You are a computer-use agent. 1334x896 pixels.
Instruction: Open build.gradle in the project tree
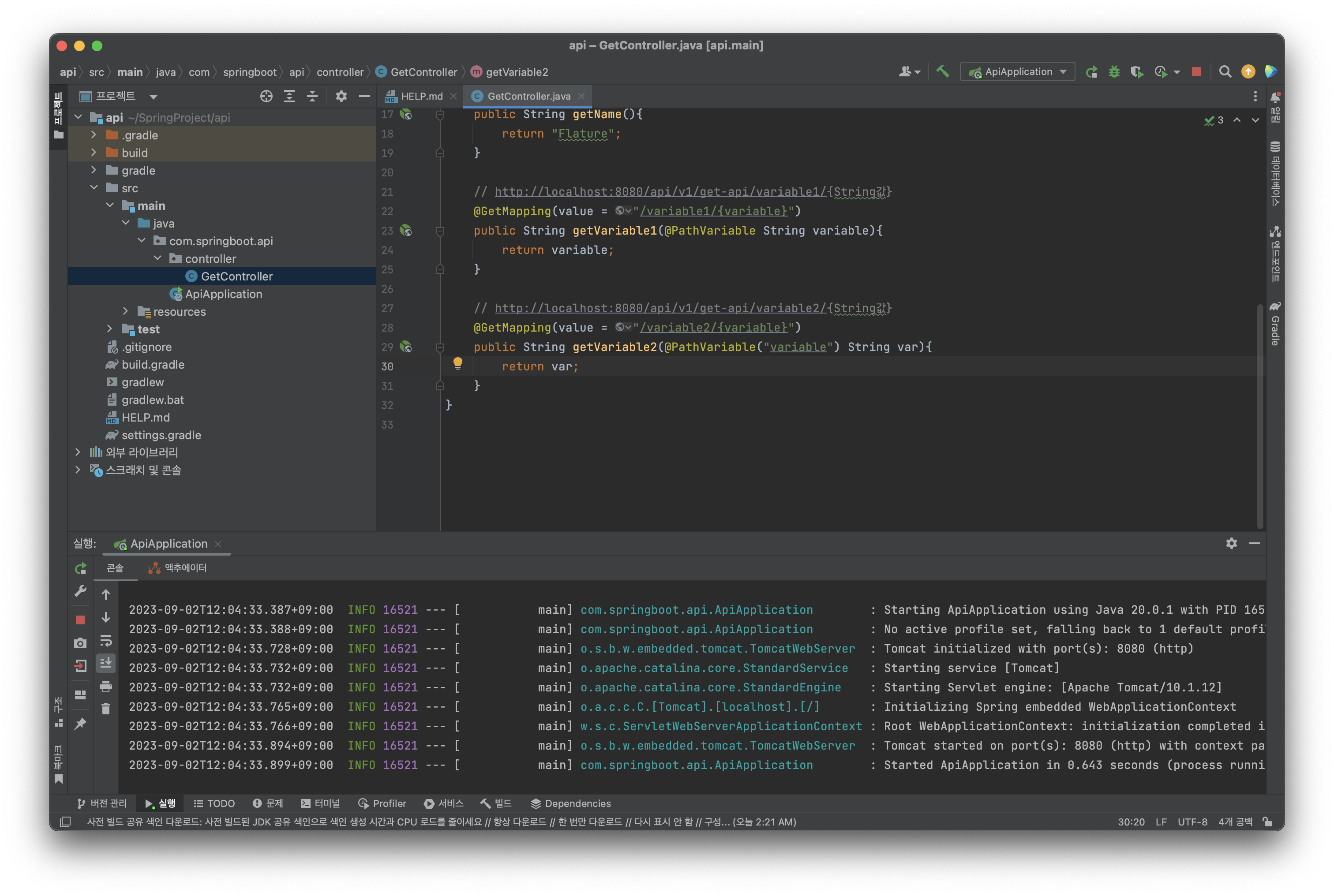coord(153,365)
